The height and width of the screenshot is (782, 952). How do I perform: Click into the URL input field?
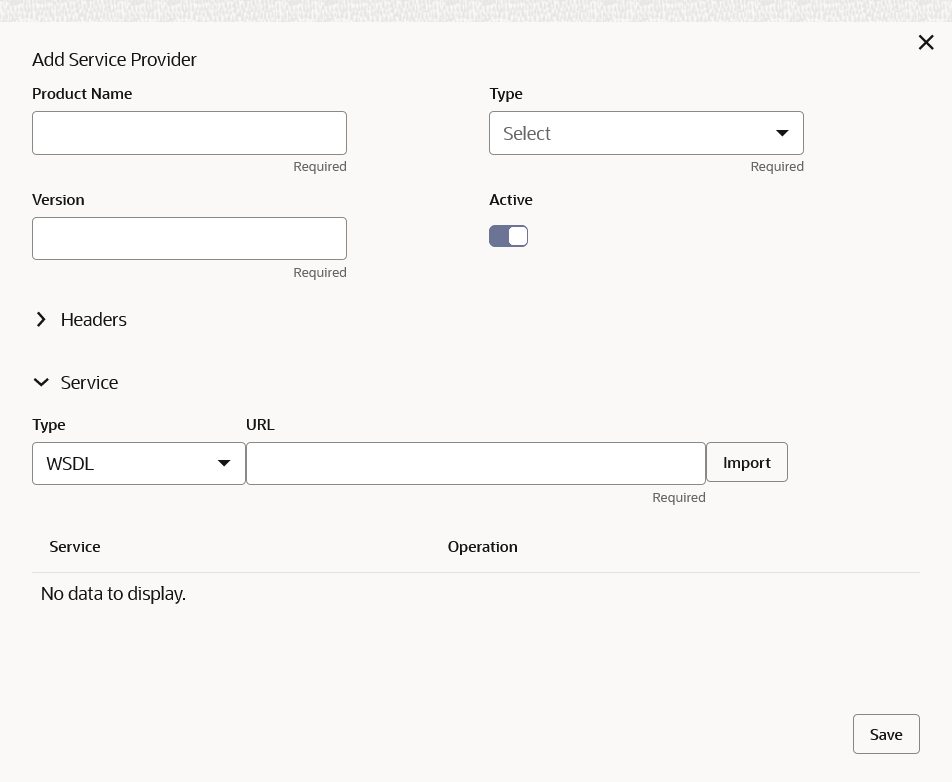(475, 464)
